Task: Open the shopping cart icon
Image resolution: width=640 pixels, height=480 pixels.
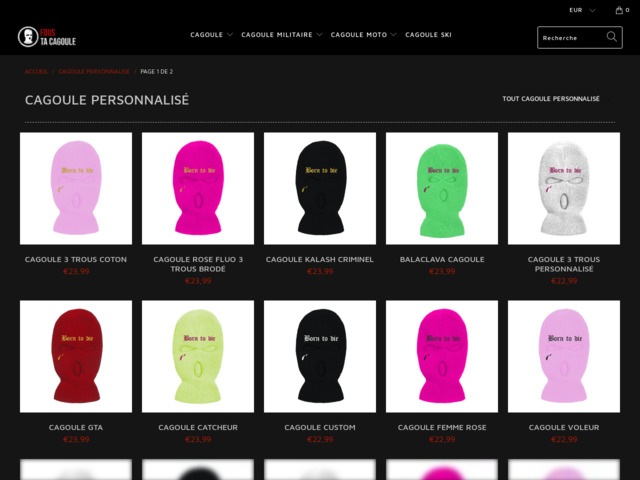Action: pos(619,10)
